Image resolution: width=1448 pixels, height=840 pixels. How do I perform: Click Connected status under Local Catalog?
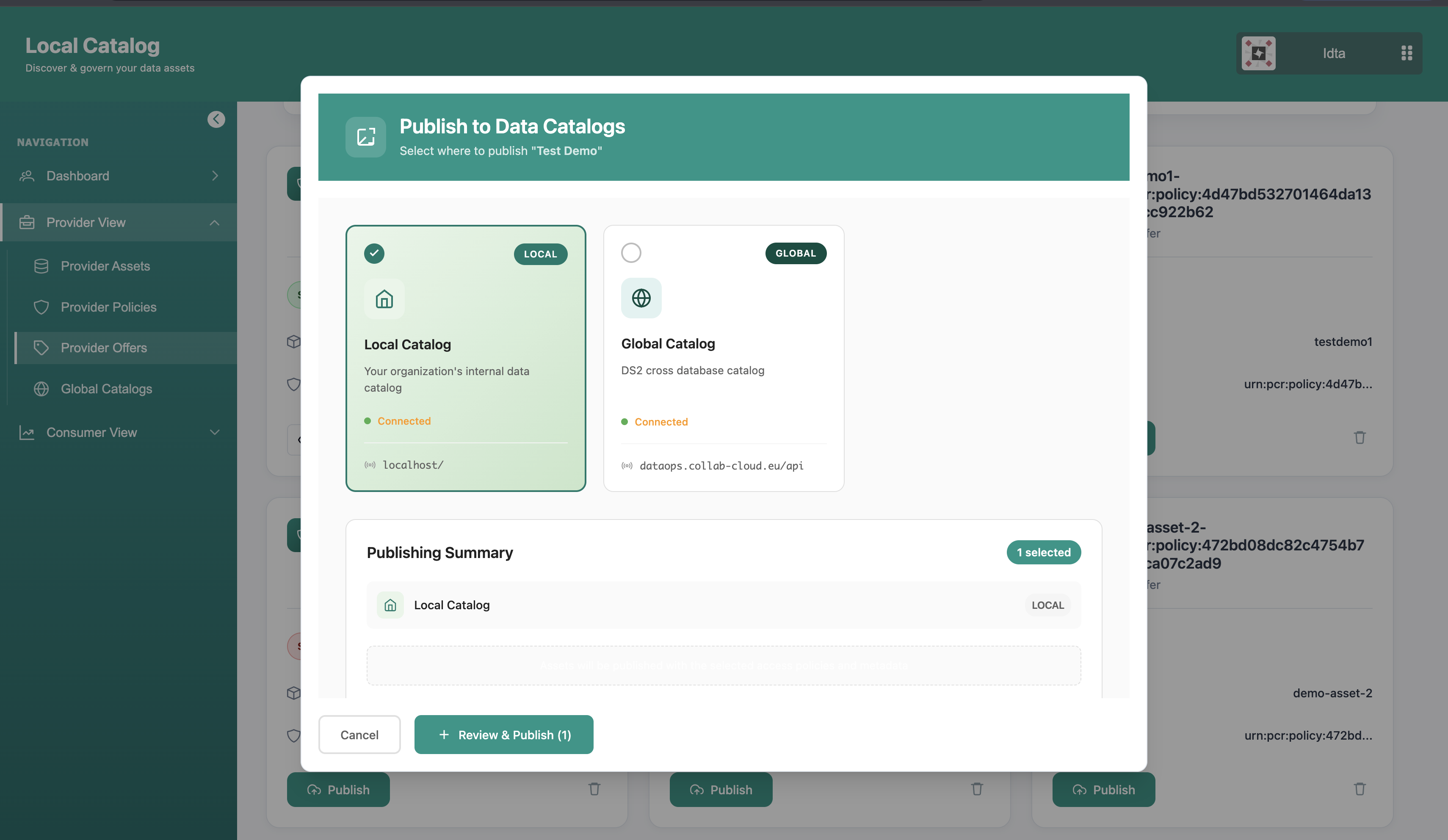coord(404,421)
